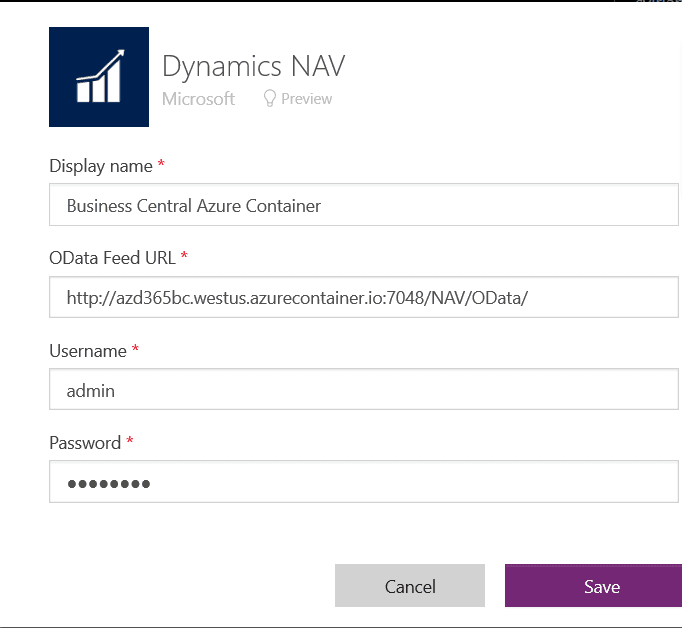Click the Microsoft publisher text

pos(198,99)
